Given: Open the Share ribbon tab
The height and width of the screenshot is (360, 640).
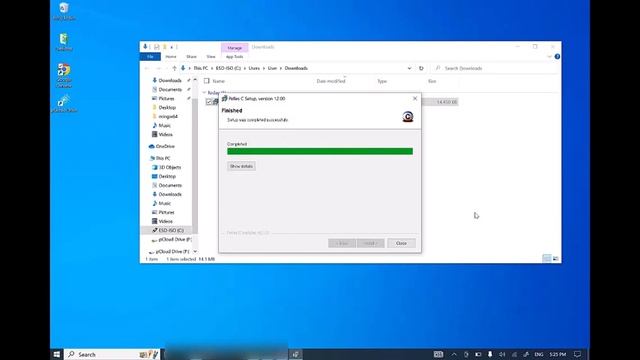Looking at the screenshot, I should [191, 57].
